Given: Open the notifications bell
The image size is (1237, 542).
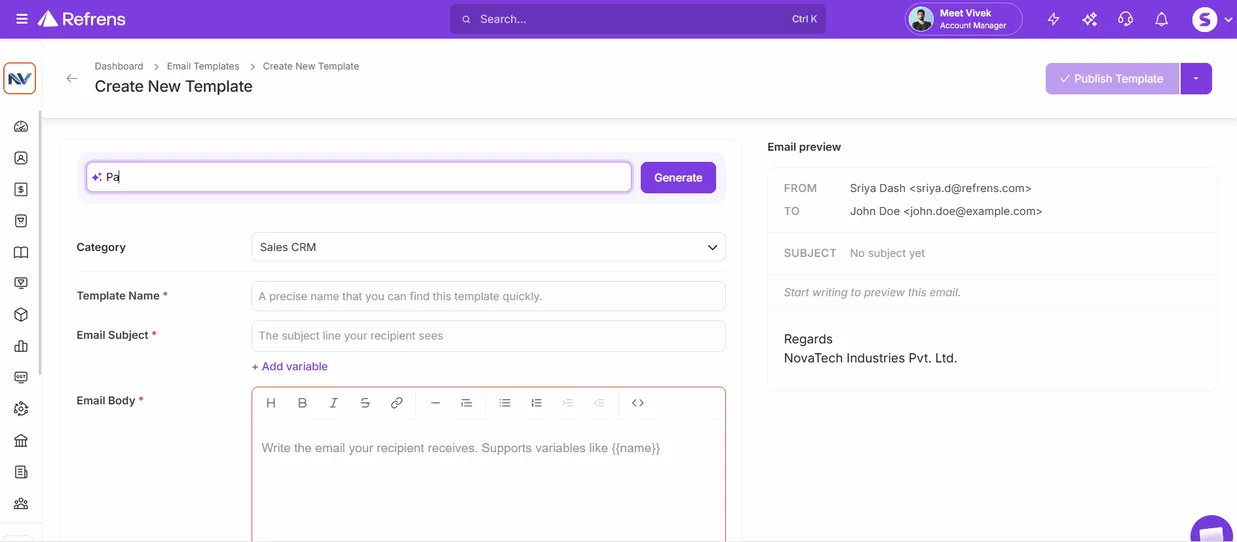Looking at the screenshot, I should (1161, 19).
